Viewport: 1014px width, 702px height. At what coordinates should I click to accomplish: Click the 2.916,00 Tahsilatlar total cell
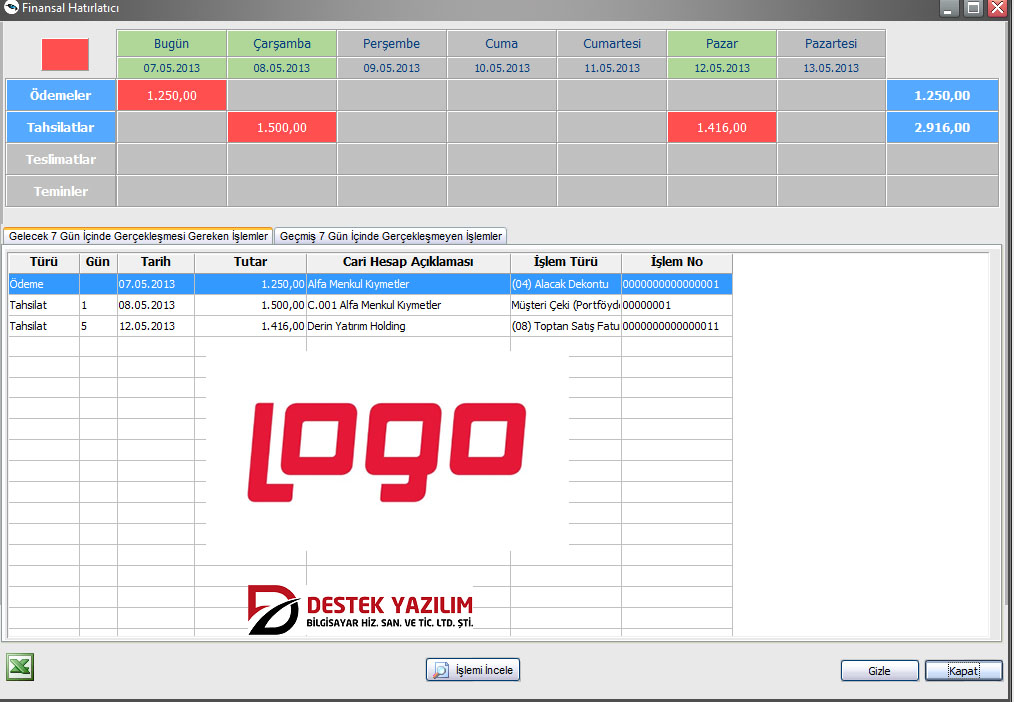point(941,127)
